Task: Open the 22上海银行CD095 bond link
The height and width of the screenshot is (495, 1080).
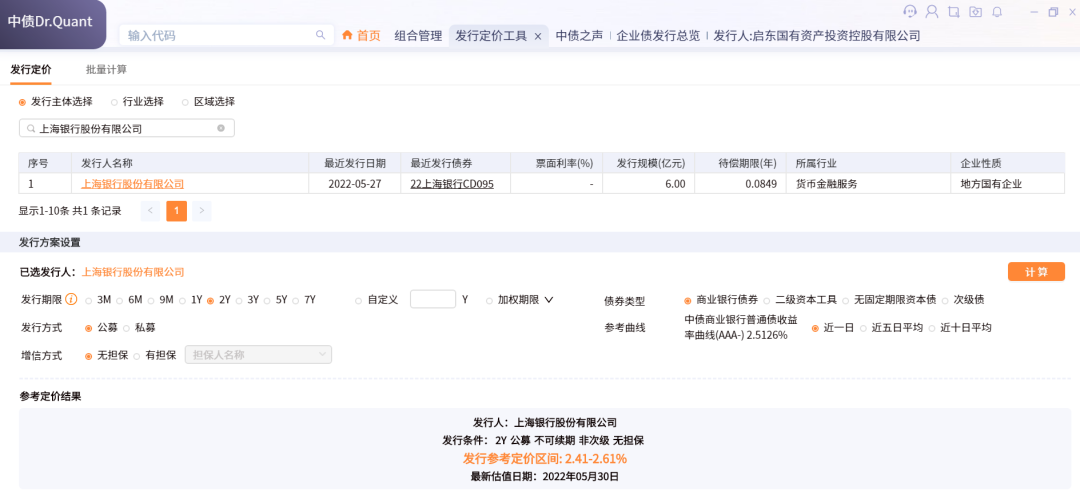Action: (x=453, y=184)
